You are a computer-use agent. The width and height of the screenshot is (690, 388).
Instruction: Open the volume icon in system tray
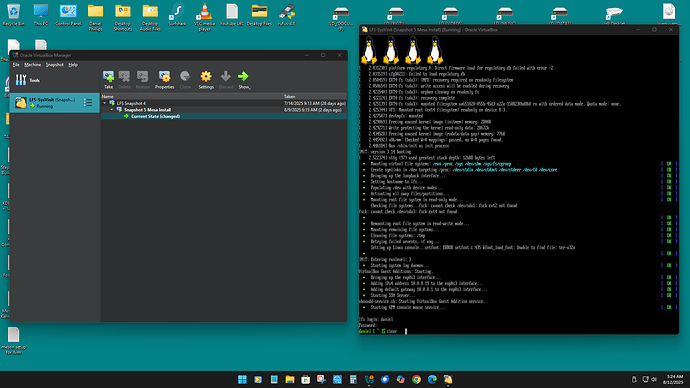[x=654, y=379]
